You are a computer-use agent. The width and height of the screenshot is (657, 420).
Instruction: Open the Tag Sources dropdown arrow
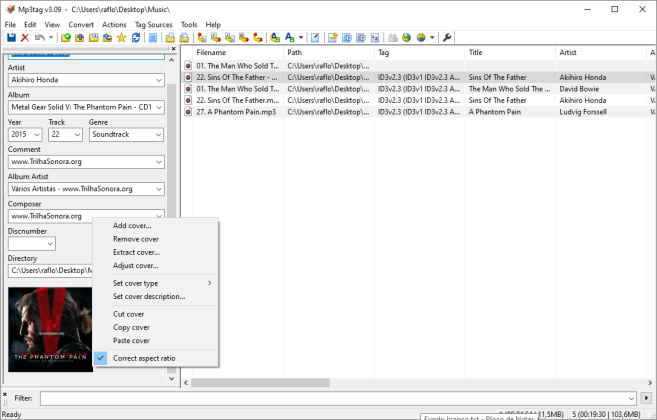pos(432,38)
